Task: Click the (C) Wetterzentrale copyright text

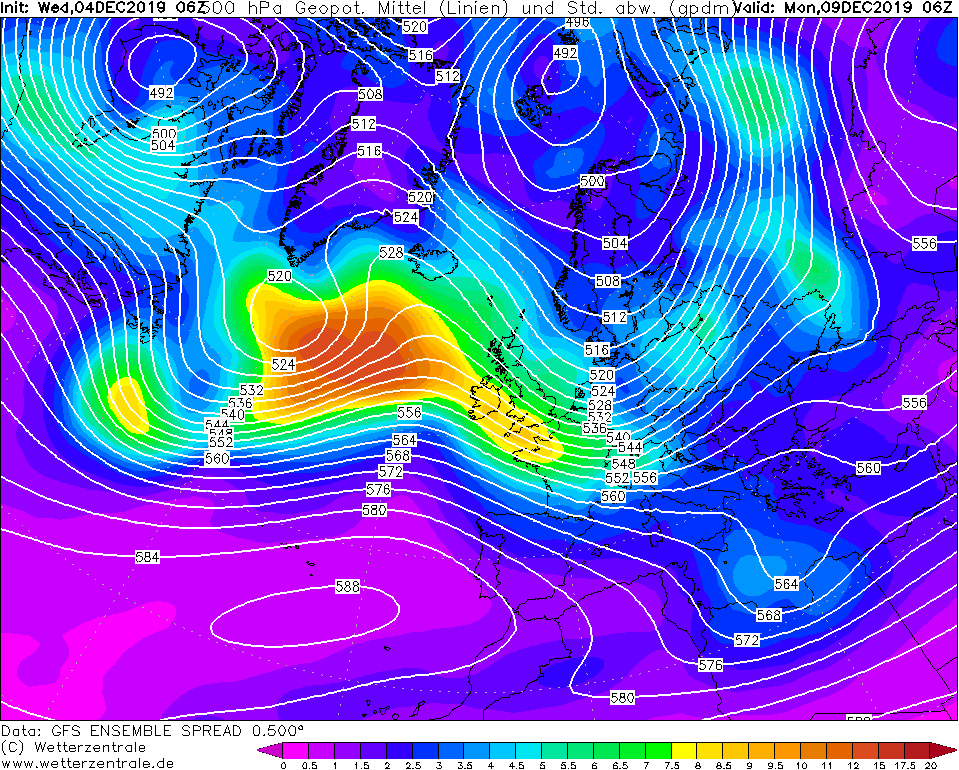Action: [x=73, y=747]
